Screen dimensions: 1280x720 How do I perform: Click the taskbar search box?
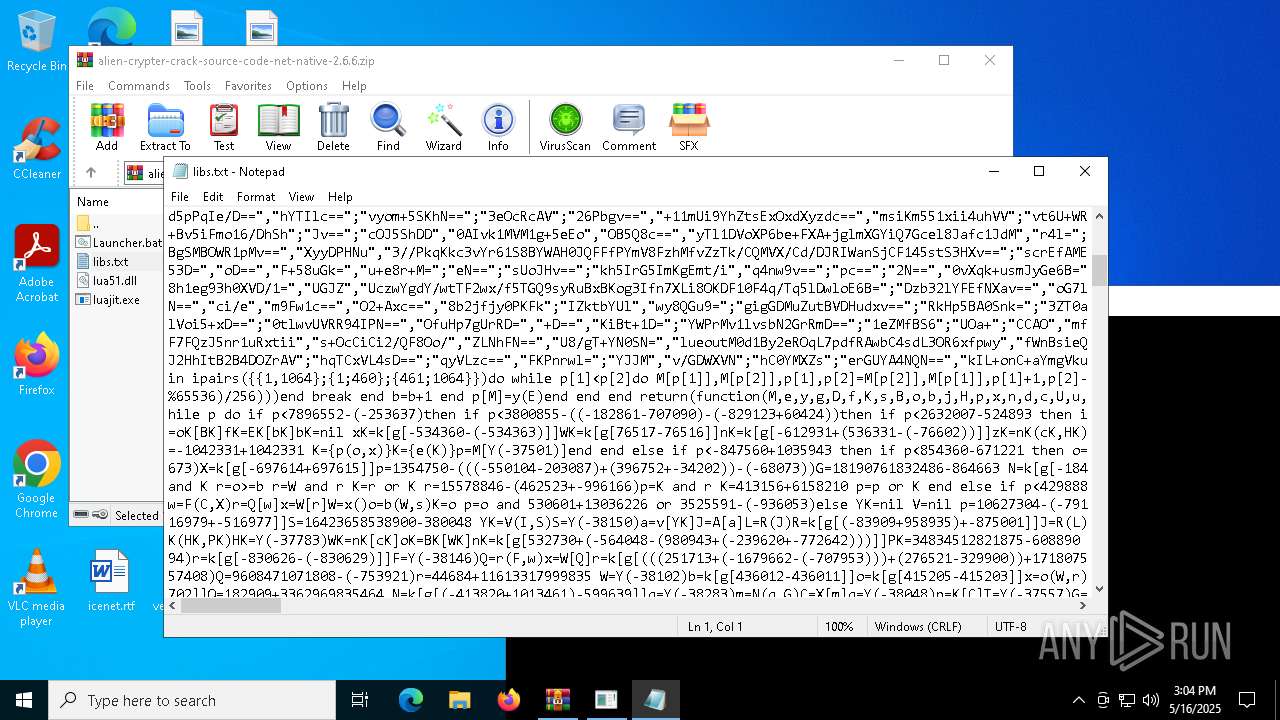tap(192, 700)
